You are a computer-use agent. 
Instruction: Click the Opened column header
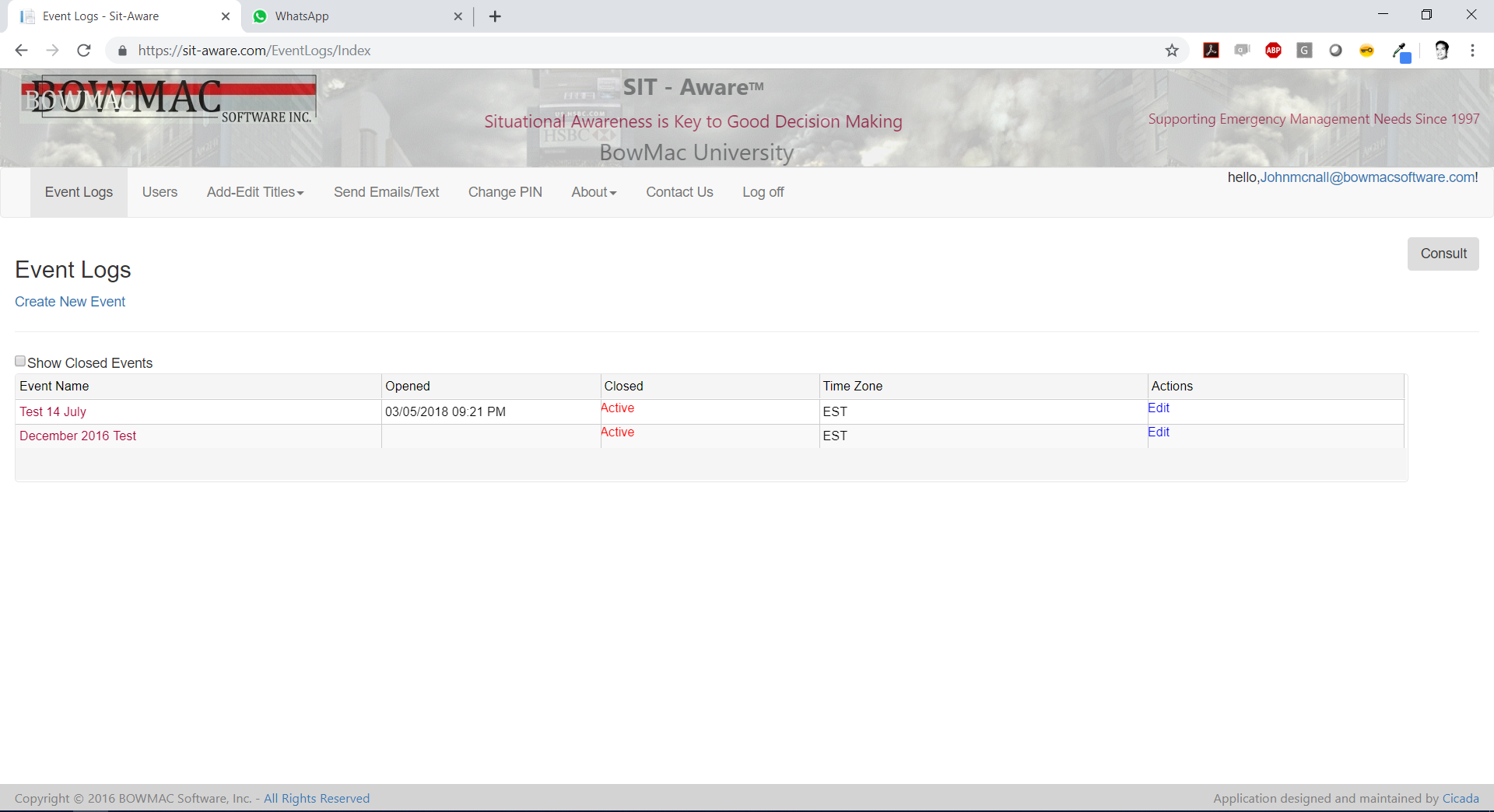point(491,387)
